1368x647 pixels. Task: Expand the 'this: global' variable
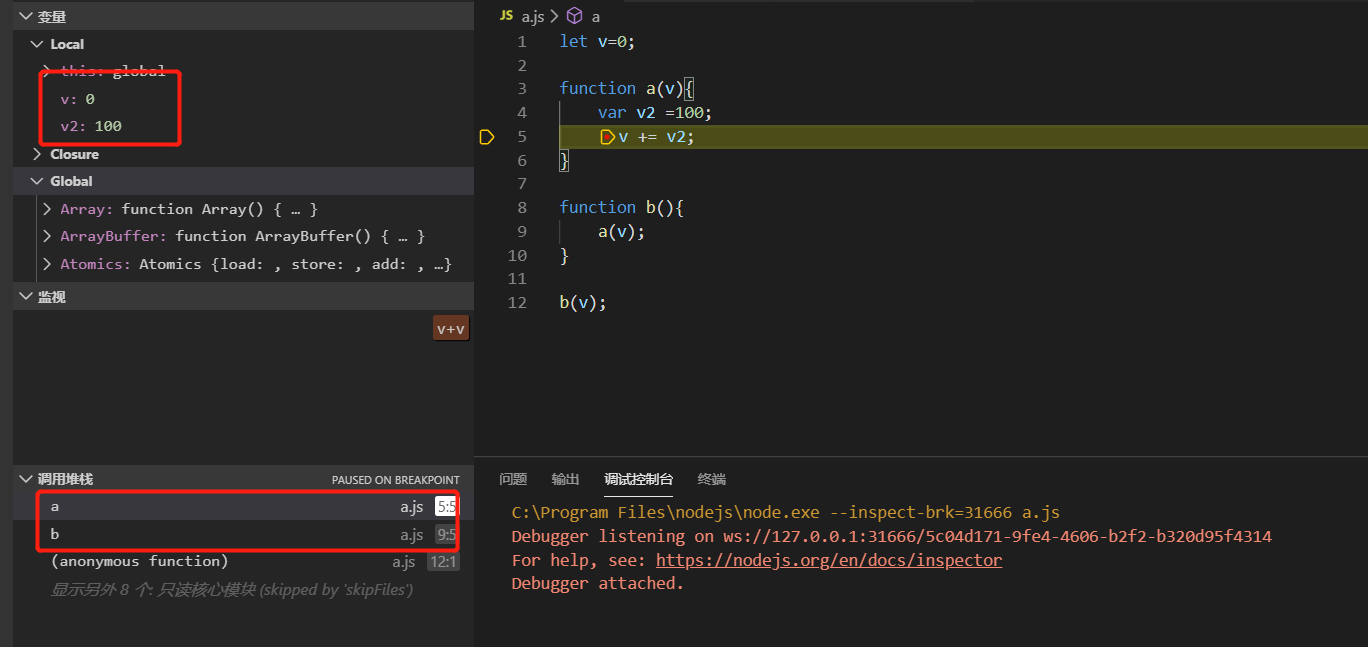pos(46,71)
